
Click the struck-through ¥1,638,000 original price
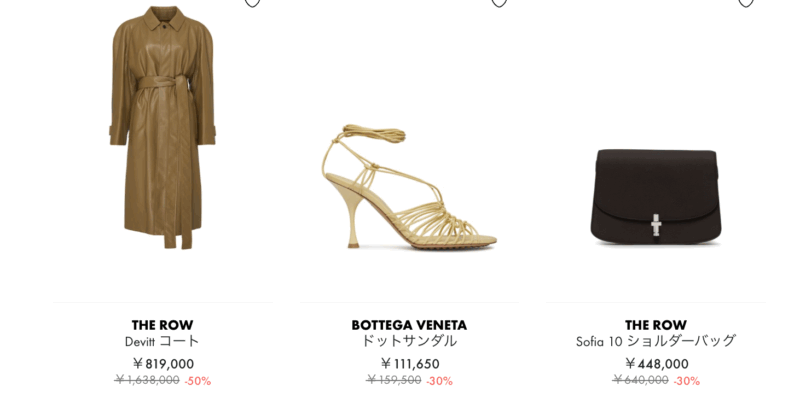pyautogui.click(x=147, y=380)
